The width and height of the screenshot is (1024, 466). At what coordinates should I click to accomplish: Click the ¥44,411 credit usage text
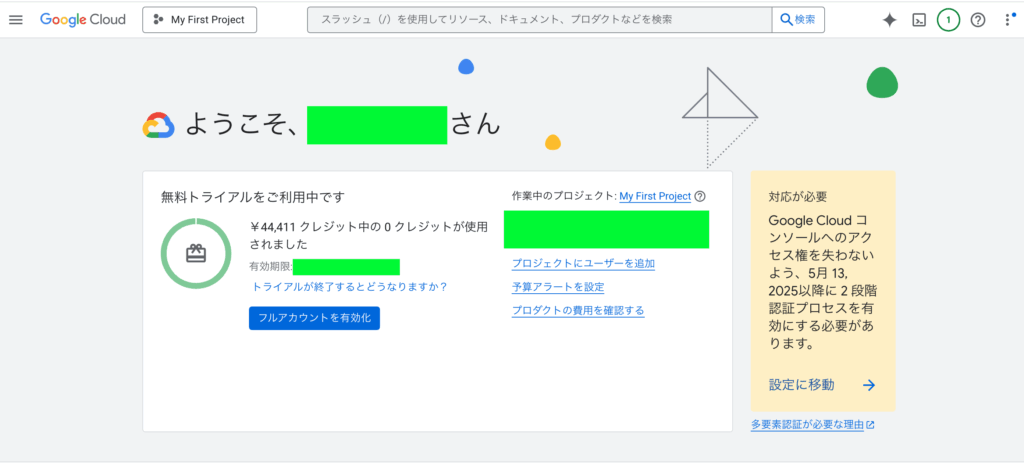[x=369, y=236]
